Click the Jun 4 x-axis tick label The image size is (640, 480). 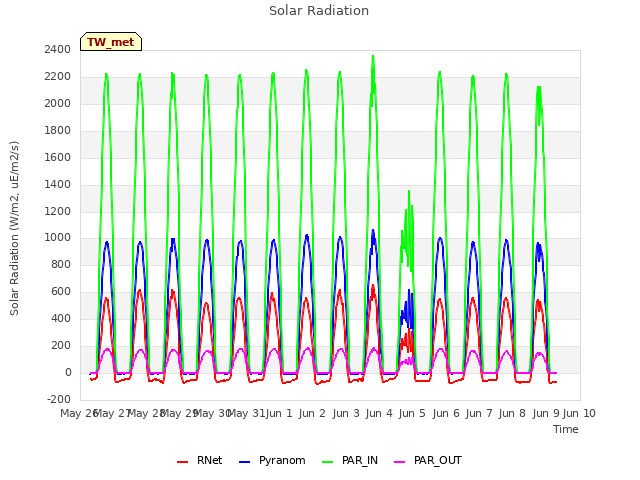click(x=379, y=413)
